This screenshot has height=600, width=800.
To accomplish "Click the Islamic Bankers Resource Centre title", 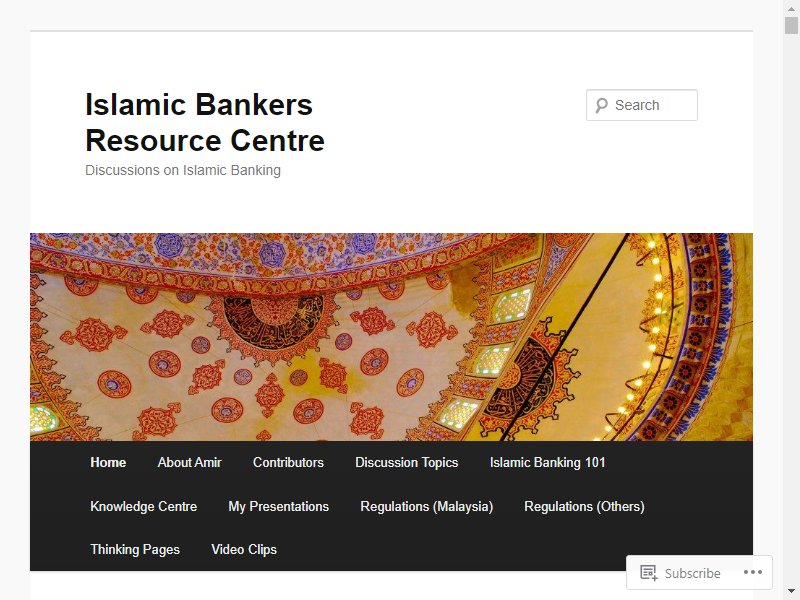I will point(205,122).
